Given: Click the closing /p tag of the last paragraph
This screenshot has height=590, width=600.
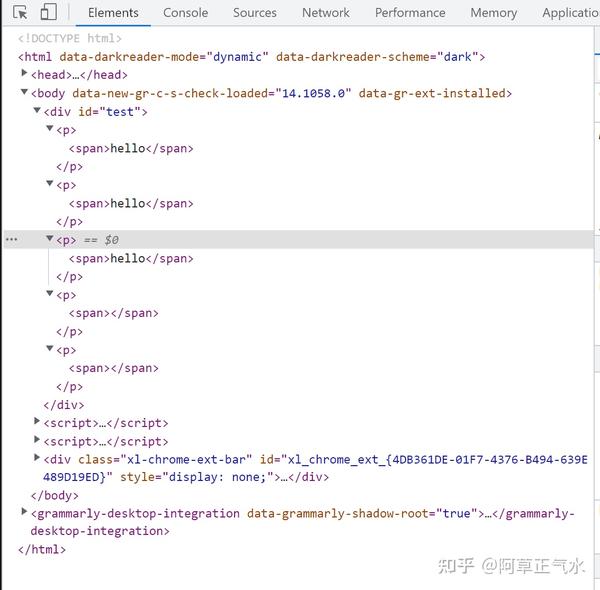Looking at the screenshot, I should click(69, 386).
